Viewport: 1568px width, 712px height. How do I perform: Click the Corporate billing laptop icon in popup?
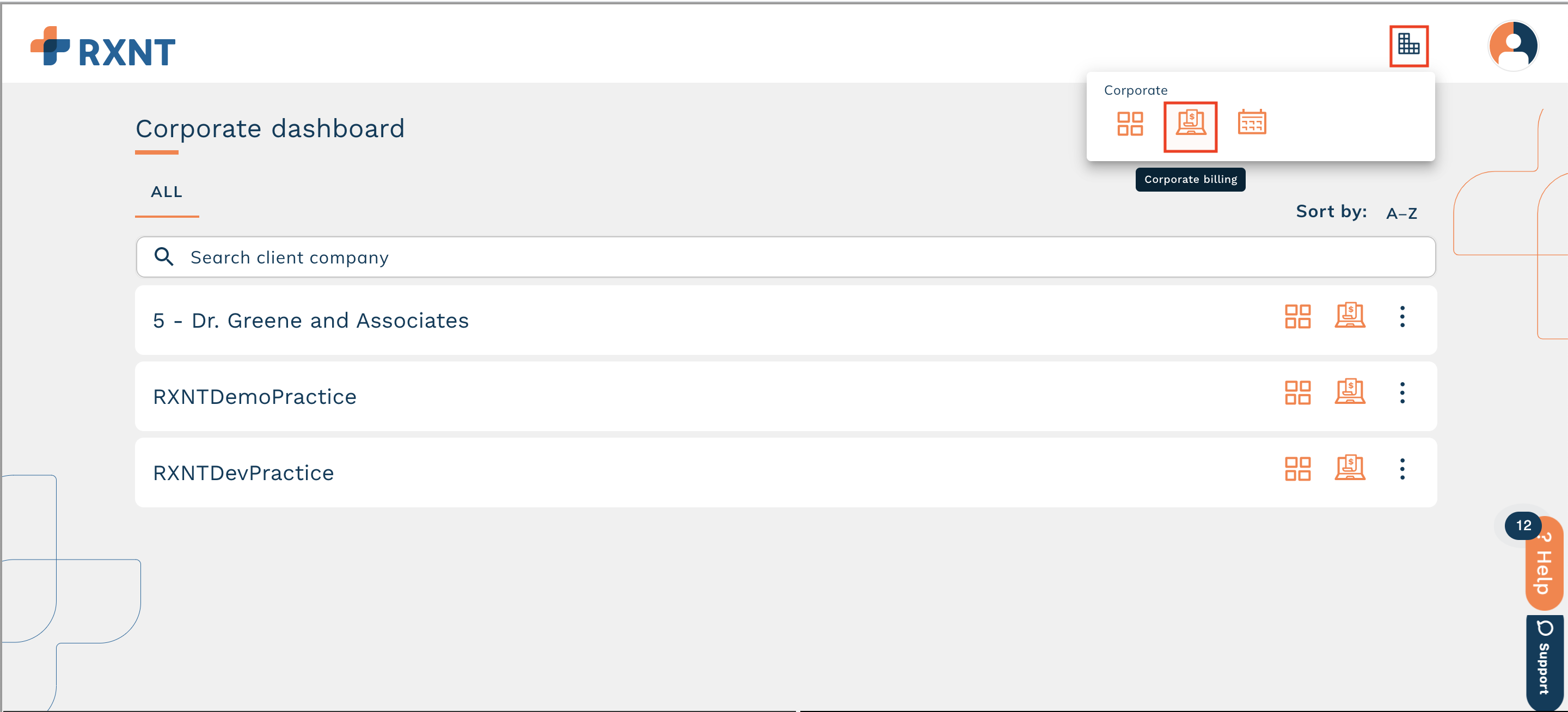(x=1190, y=125)
